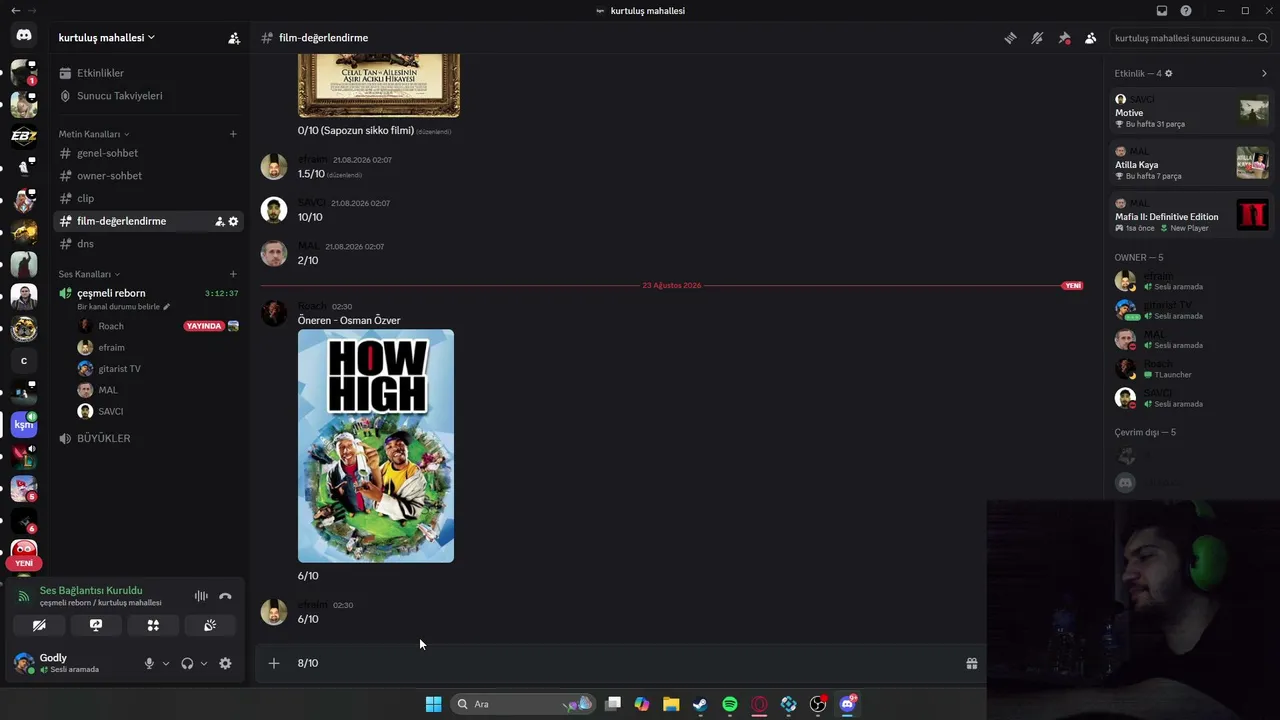Open Etkinlikler in the sidebar

148,73
